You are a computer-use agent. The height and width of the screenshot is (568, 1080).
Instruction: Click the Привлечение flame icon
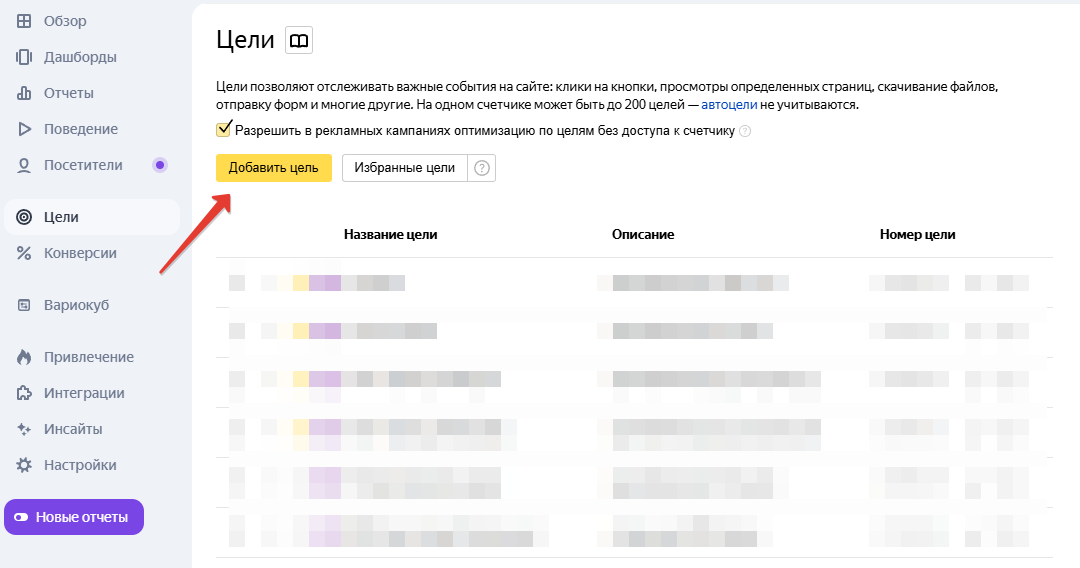(x=24, y=357)
